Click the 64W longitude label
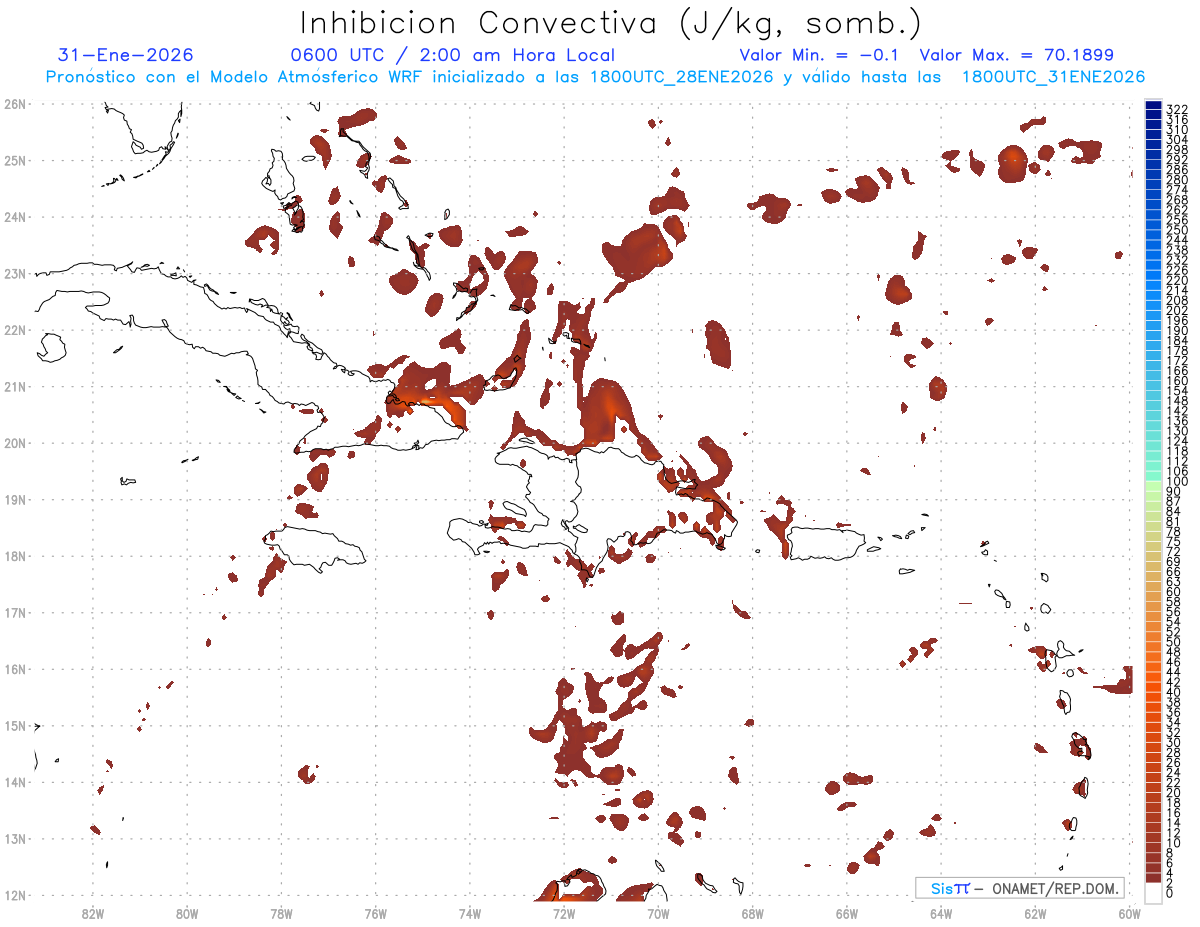Image resolution: width=1200 pixels, height=927 pixels. tap(941, 913)
